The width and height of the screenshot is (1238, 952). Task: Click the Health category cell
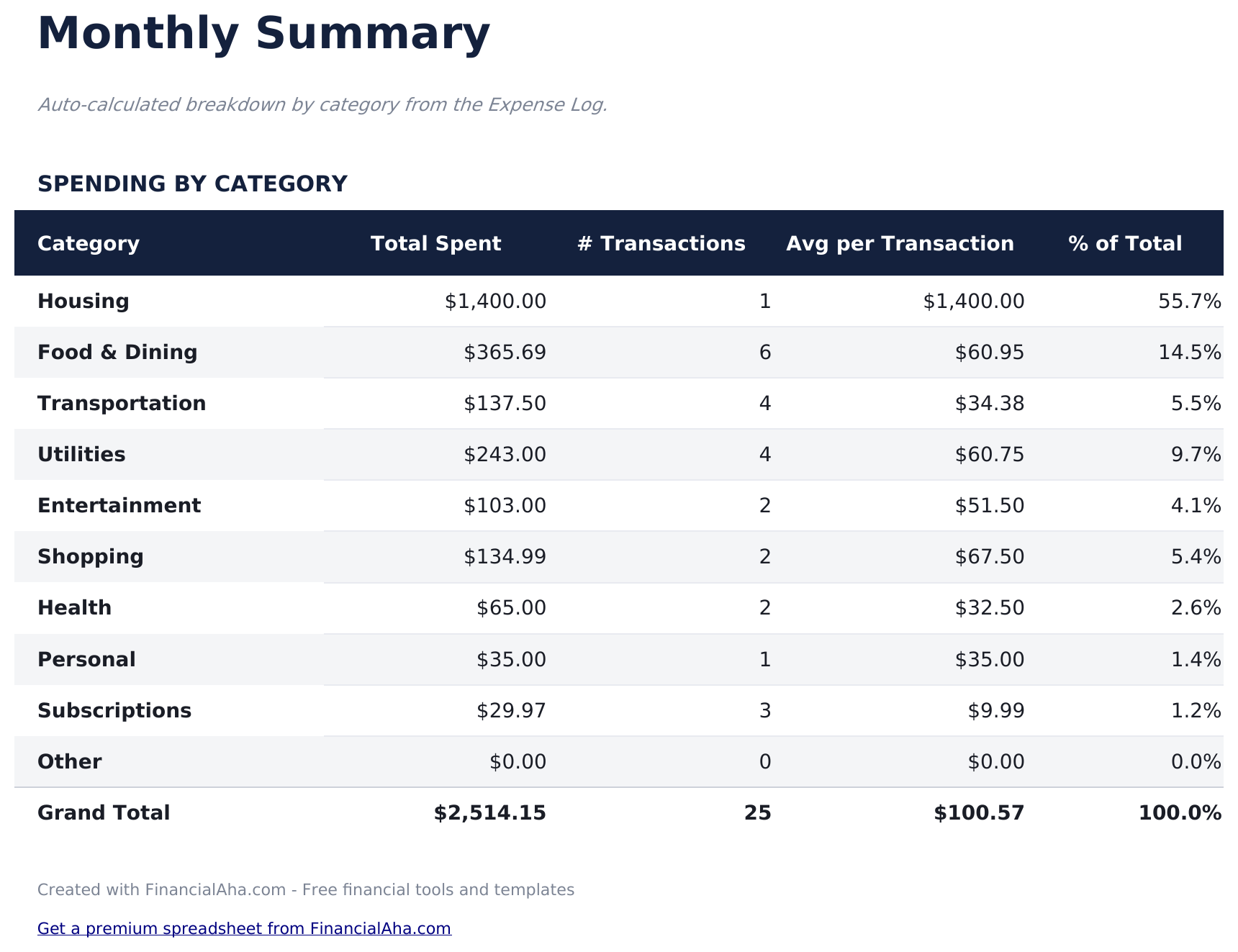pos(74,607)
